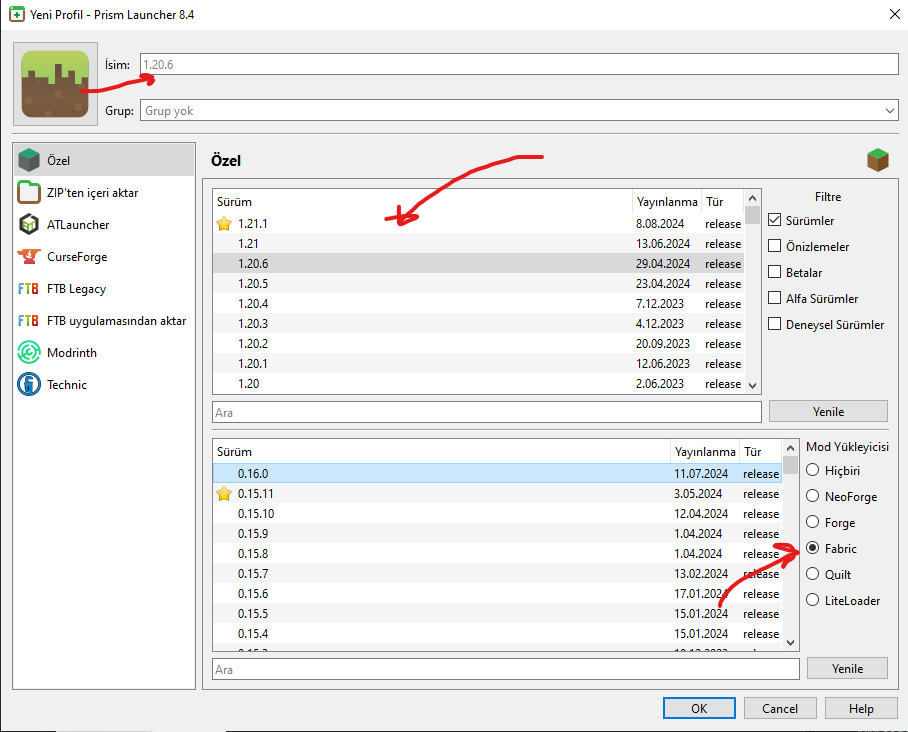
Task: Select Minecraft version 1.20.4
Action: coord(479,303)
